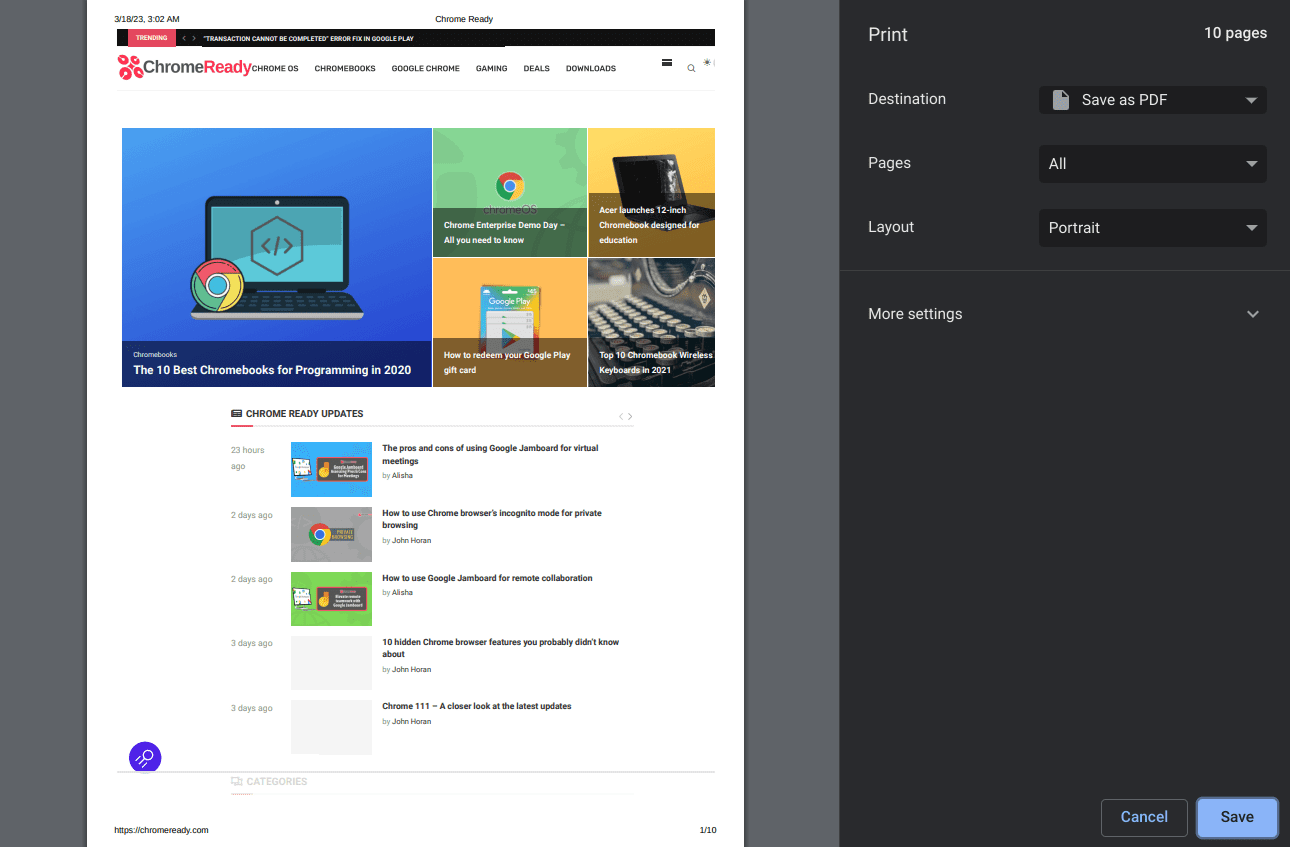
Task: Click the thumbnail for Jamboard virtual meetings article
Action: point(331,469)
